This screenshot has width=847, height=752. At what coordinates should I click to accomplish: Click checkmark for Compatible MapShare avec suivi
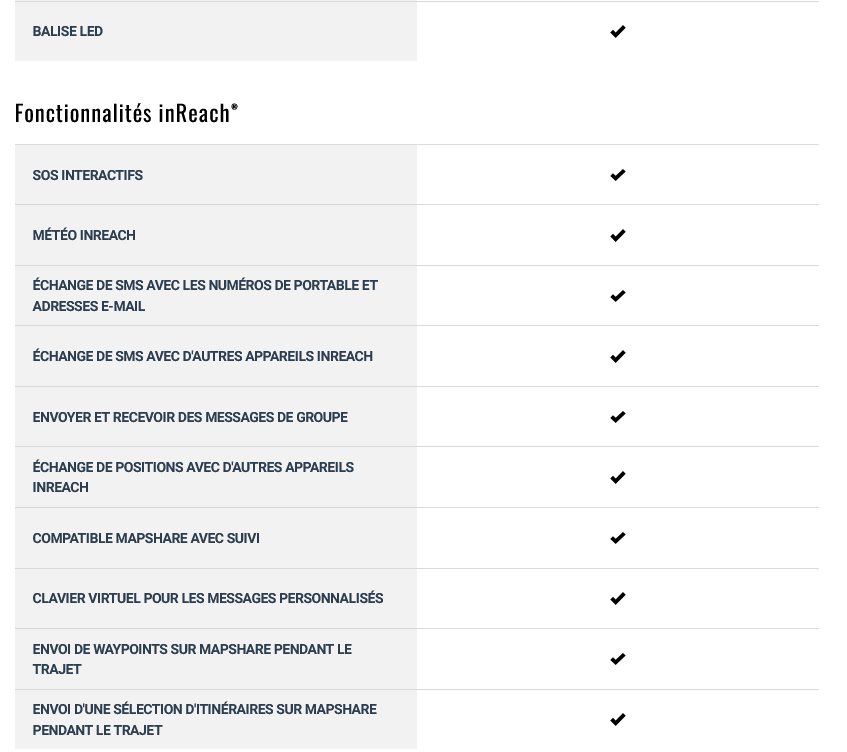point(617,538)
